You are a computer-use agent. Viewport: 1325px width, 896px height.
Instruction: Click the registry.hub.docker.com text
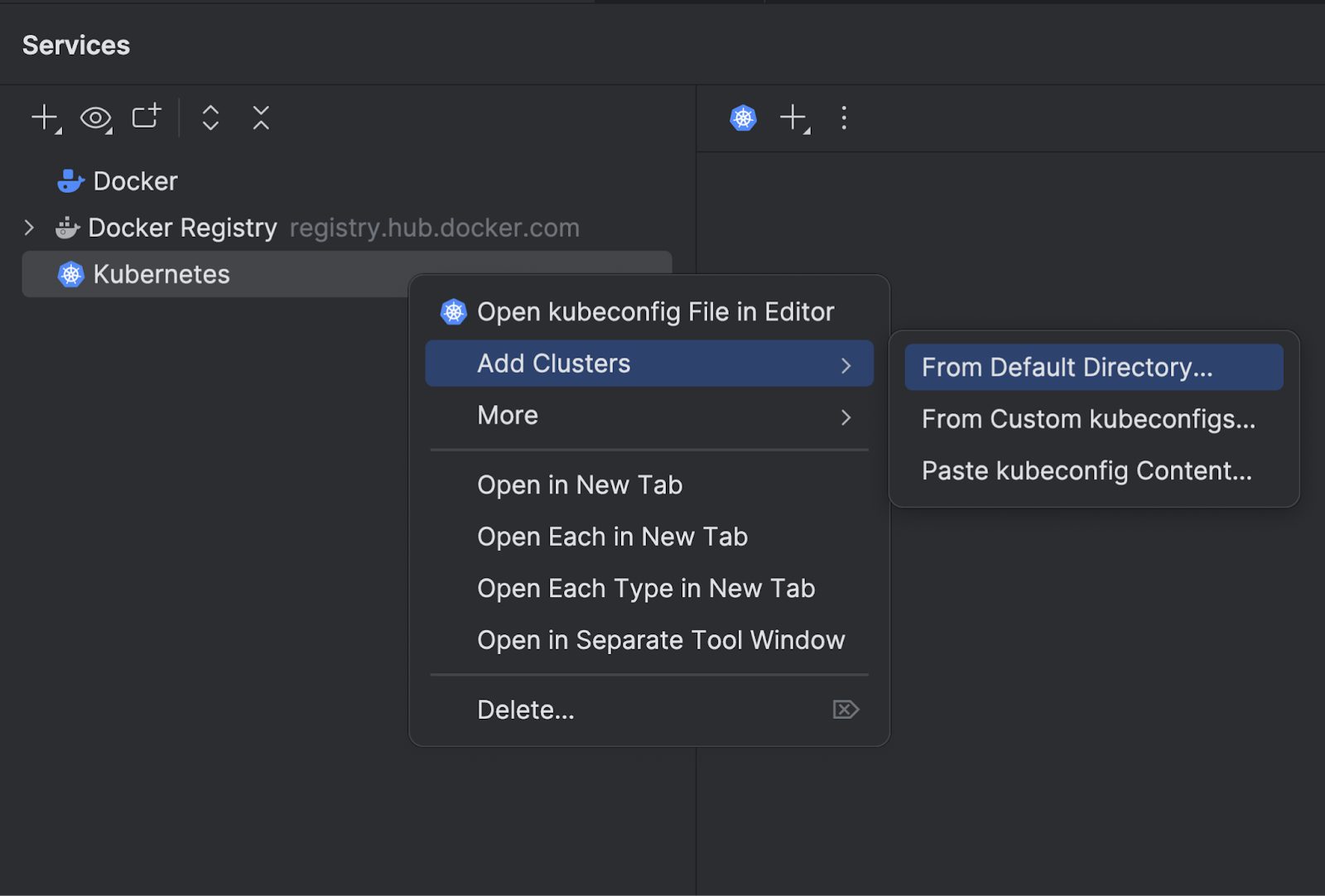(x=435, y=228)
